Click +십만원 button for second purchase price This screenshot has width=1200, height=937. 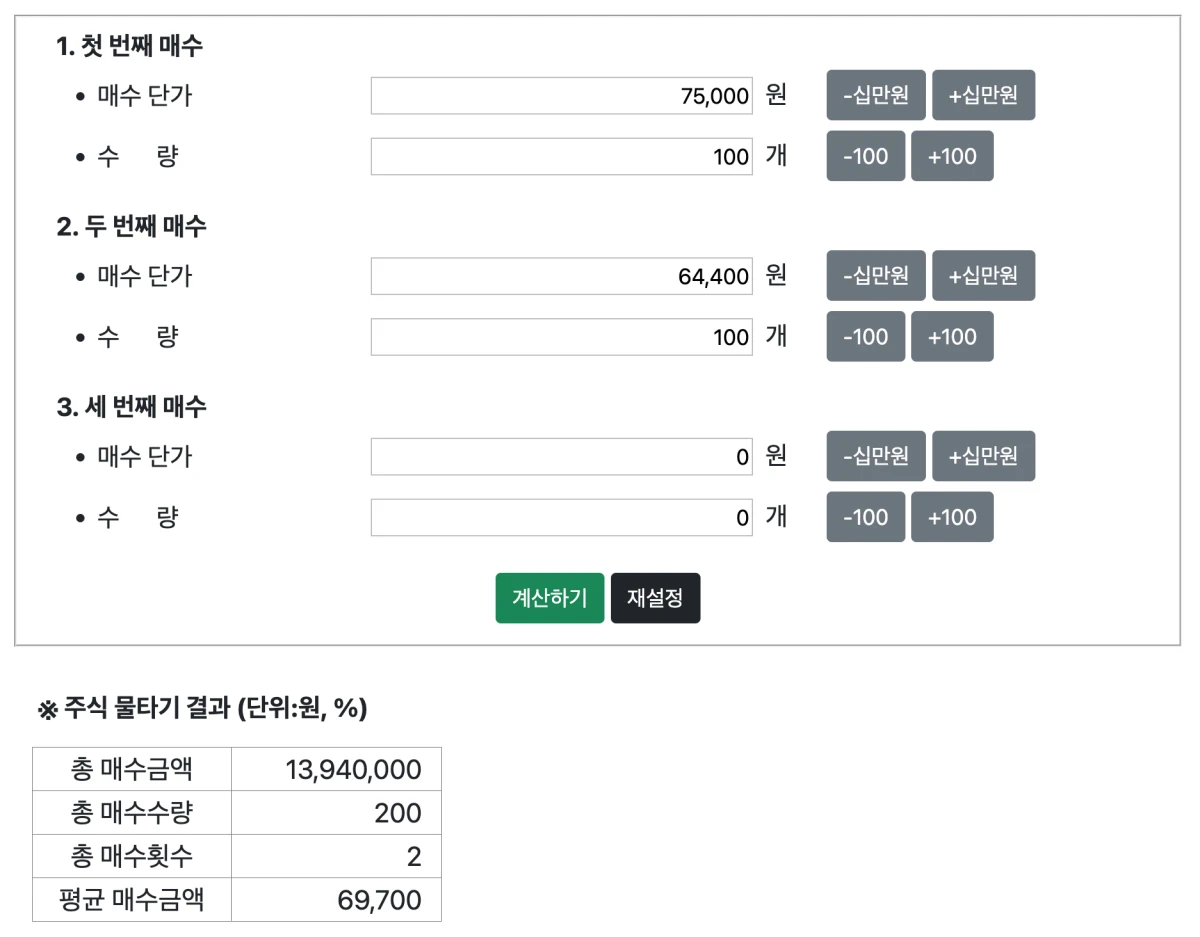click(x=983, y=276)
